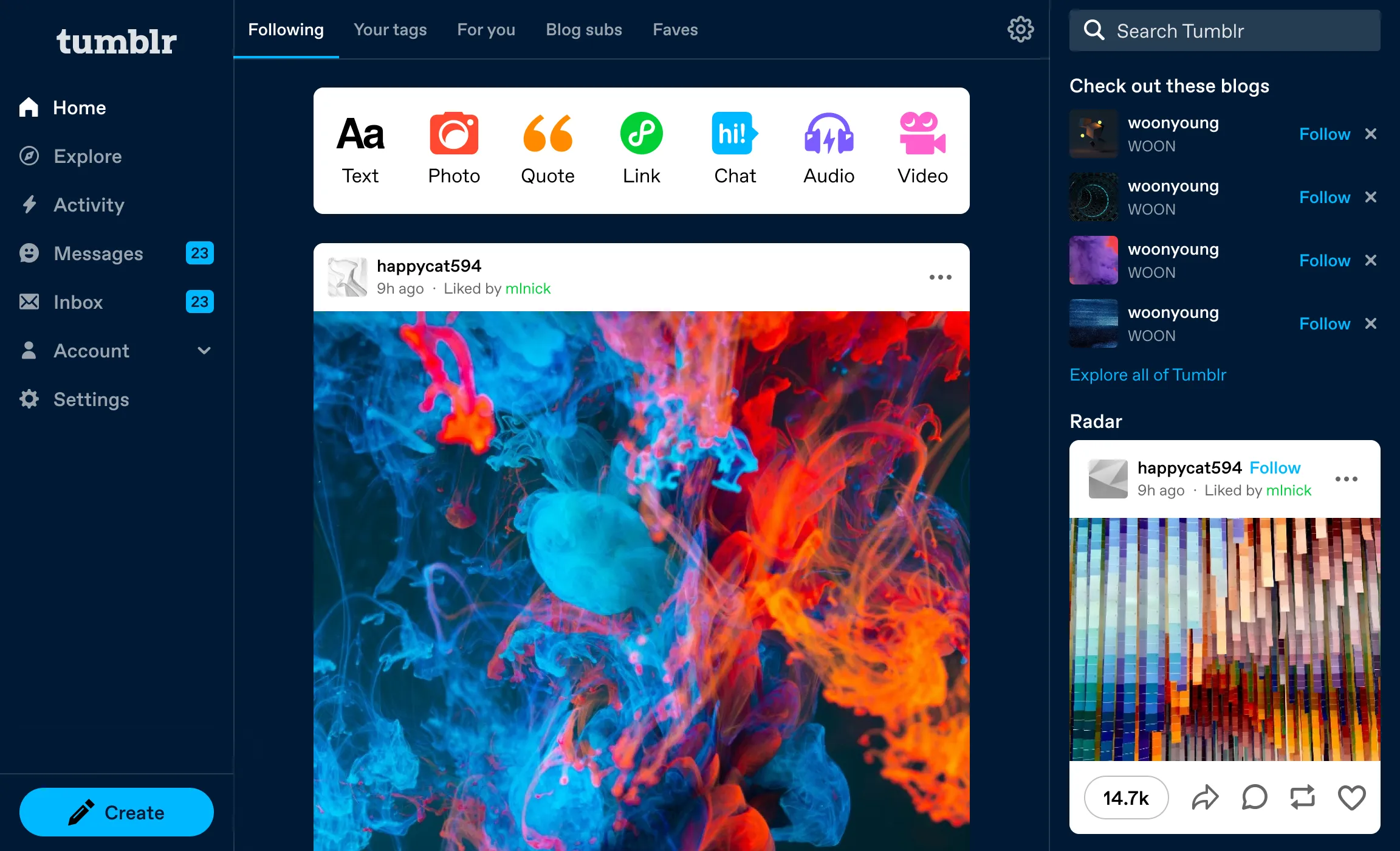Click the tumblr logo
This screenshot has width=1400, height=851.
116,41
